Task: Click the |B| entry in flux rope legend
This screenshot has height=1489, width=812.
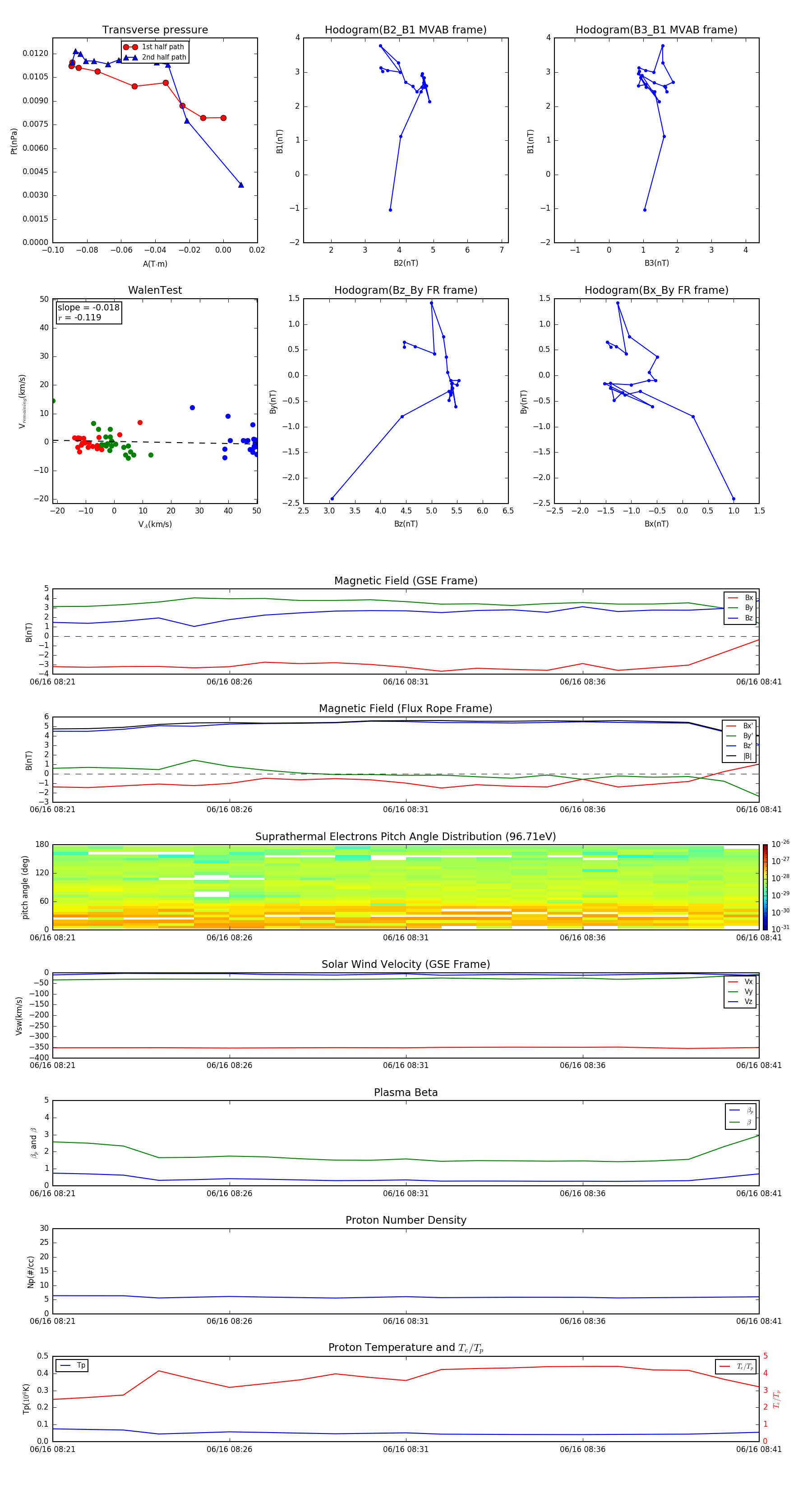Action: [x=739, y=756]
